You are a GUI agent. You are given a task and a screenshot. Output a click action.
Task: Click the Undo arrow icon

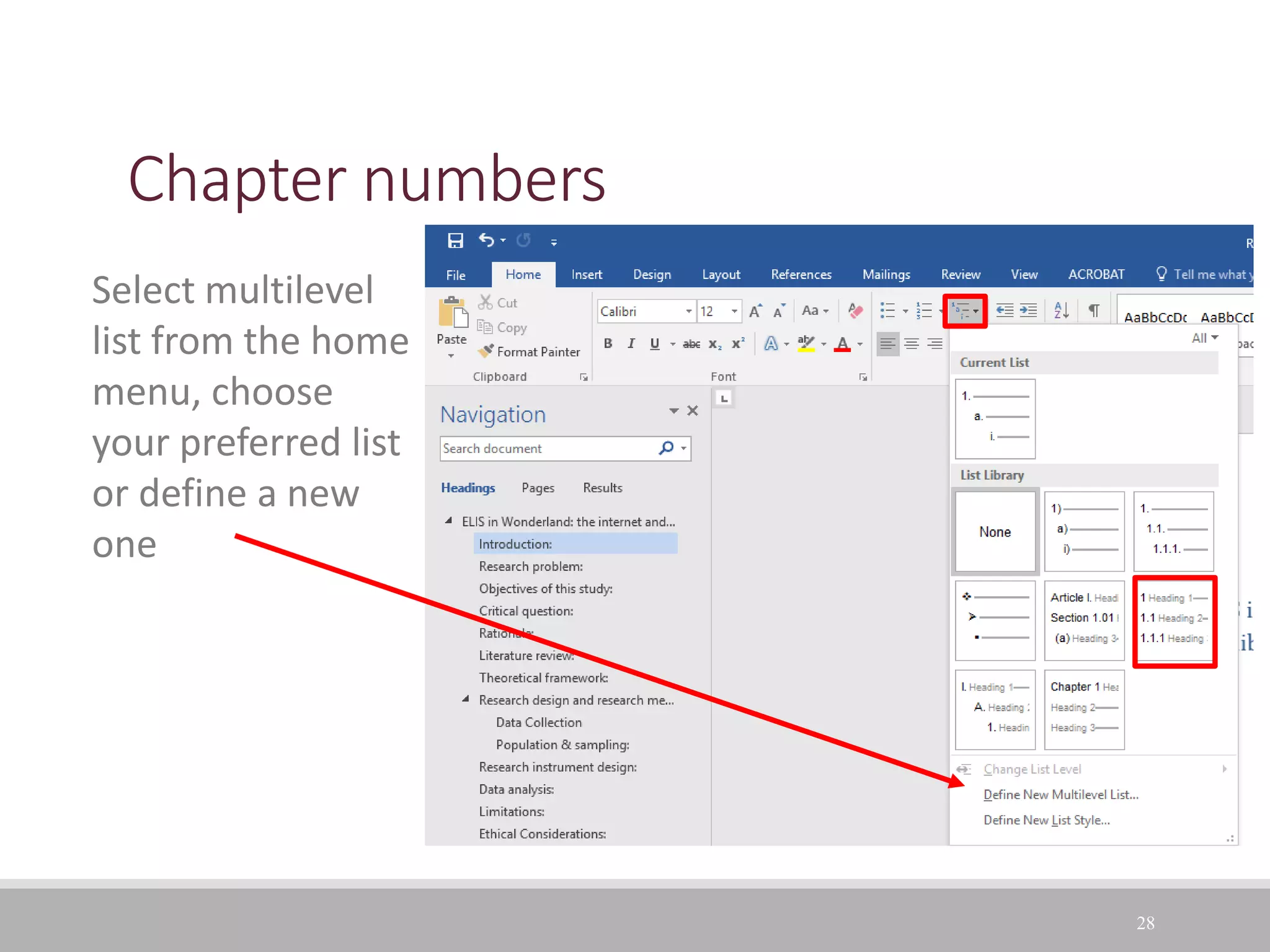(x=487, y=240)
